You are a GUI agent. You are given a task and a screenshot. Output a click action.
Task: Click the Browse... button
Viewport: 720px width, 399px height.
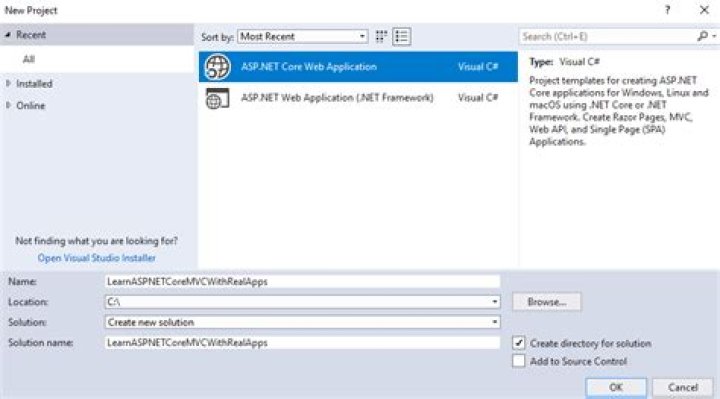[x=546, y=302]
